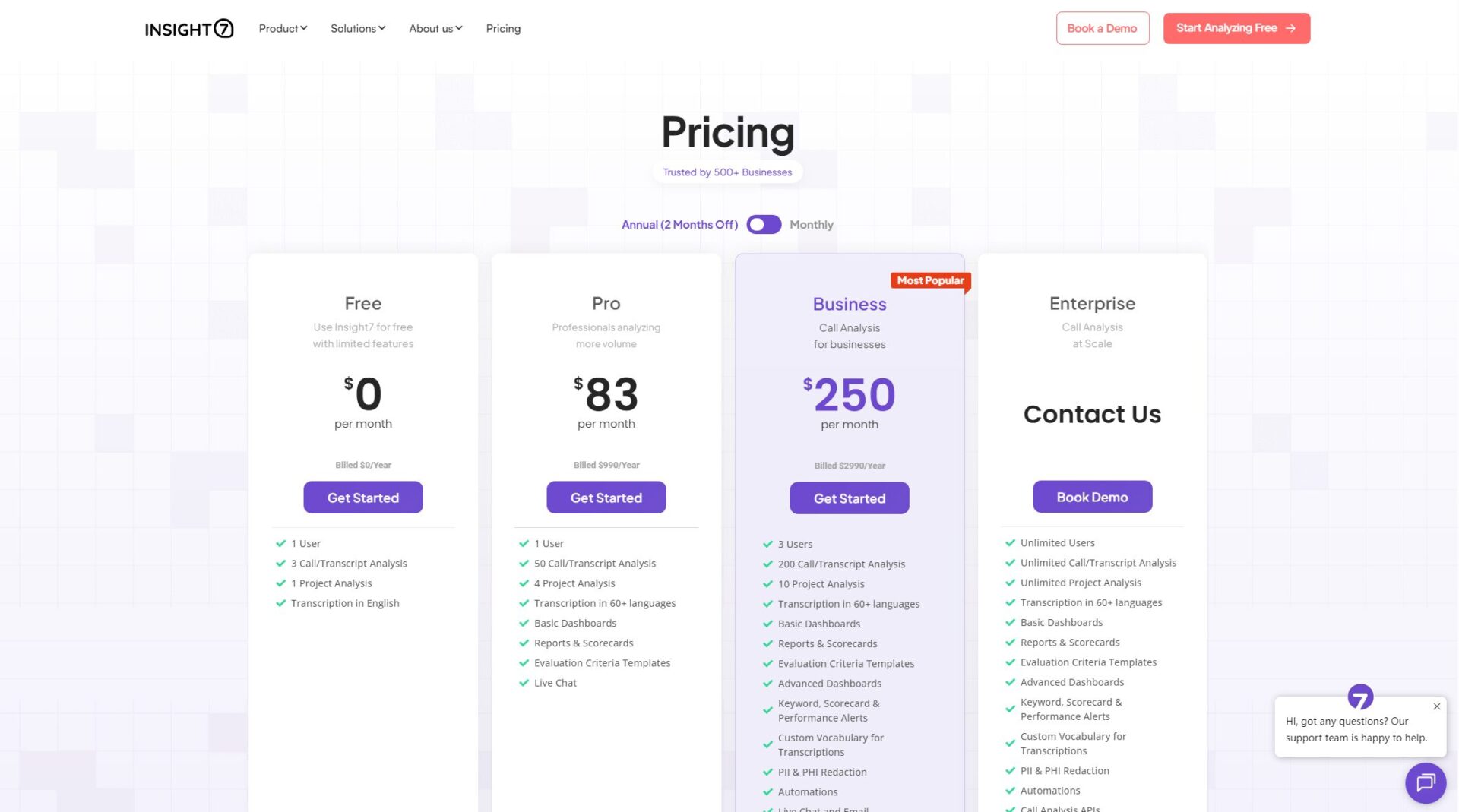1459x812 pixels.
Task: Open the Solutions dropdown
Action: [358, 29]
